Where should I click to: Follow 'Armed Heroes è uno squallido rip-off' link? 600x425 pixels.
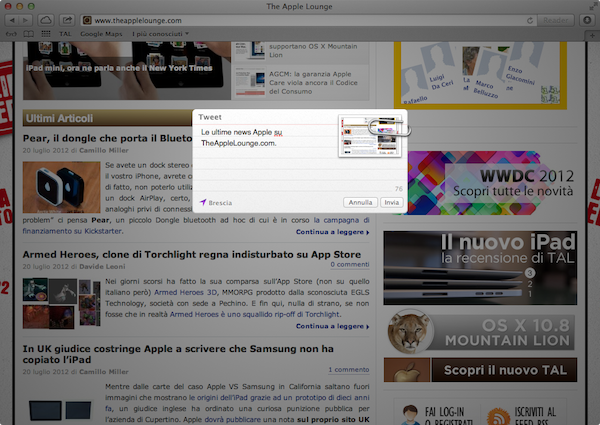255,314
